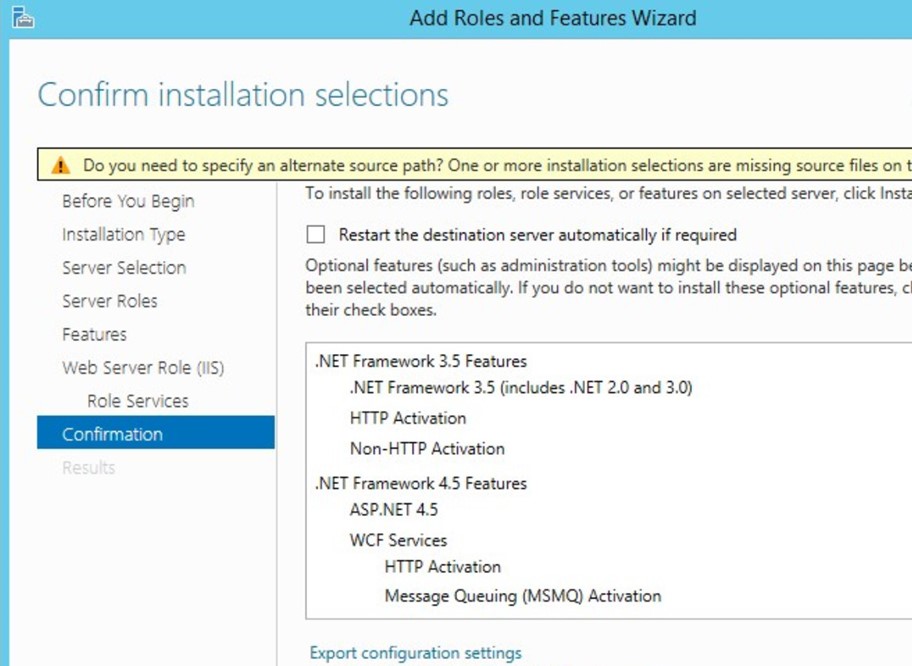The image size is (912, 666).
Task: Select the 'WCF Services' entry
Action: pyautogui.click(x=398, y=540)
